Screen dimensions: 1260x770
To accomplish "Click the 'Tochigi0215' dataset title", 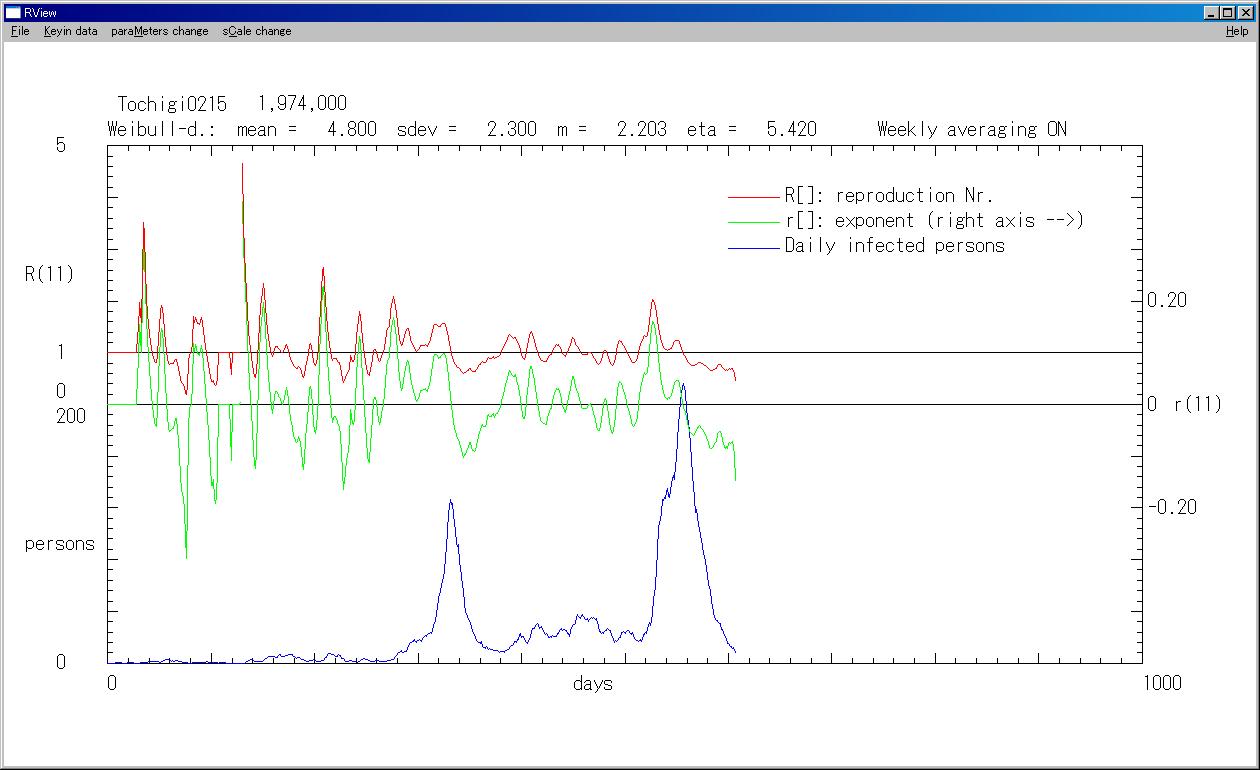I will click(x=172, y=104).
